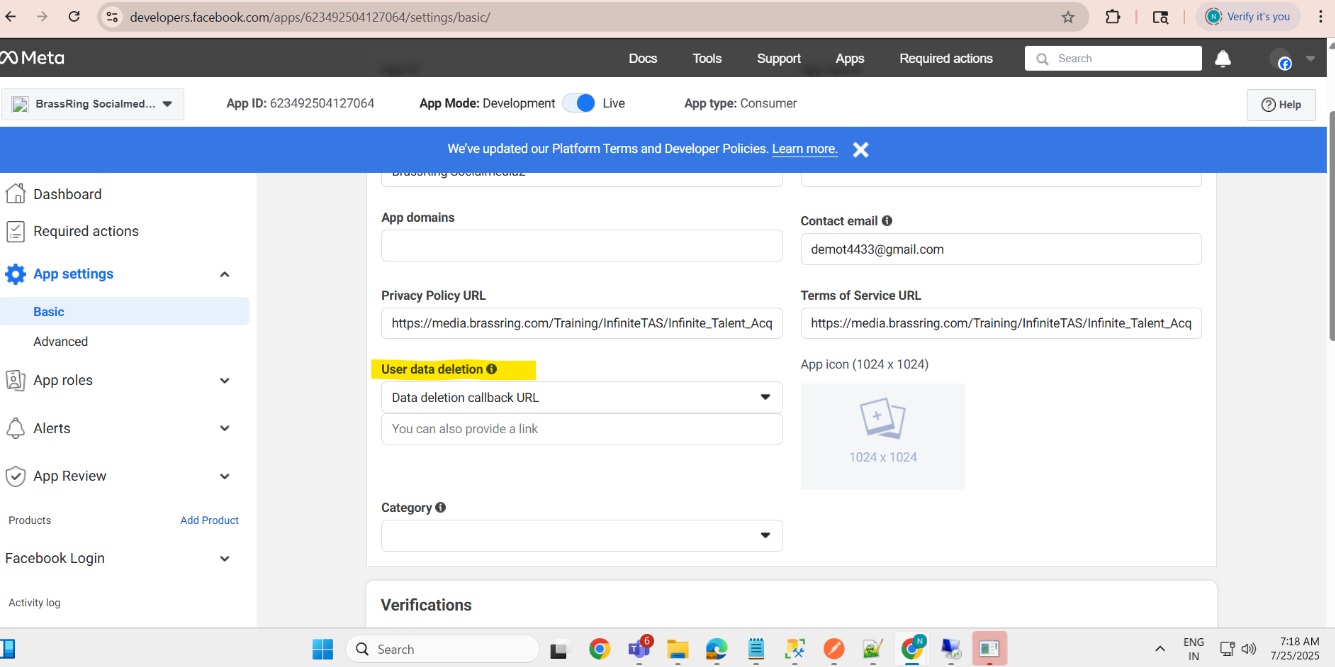This screenshot has width=1335, height=667.
Task: Open the Category dropdown
Action: (x=582, y=536)
